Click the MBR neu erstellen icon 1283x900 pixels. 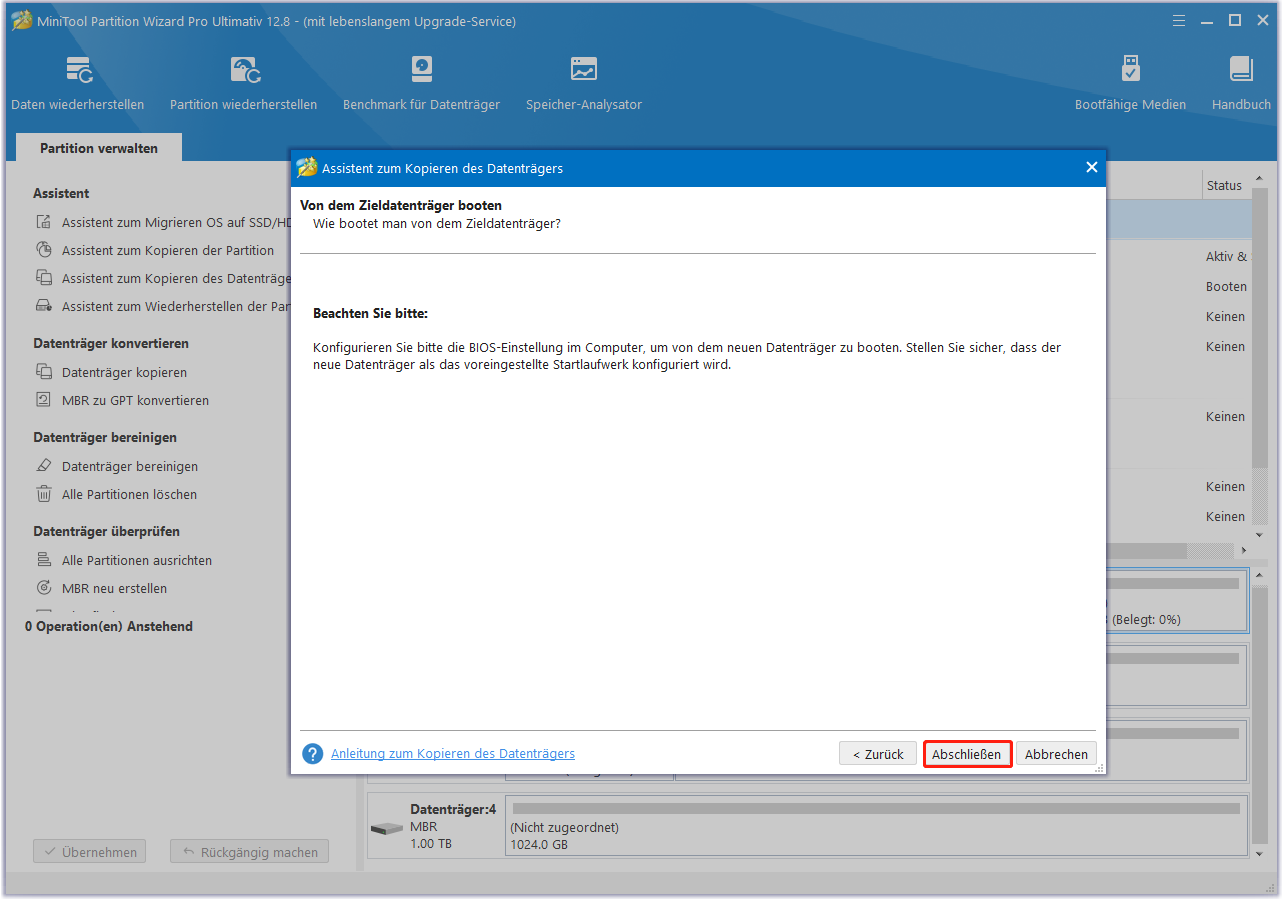coord(44,588)
